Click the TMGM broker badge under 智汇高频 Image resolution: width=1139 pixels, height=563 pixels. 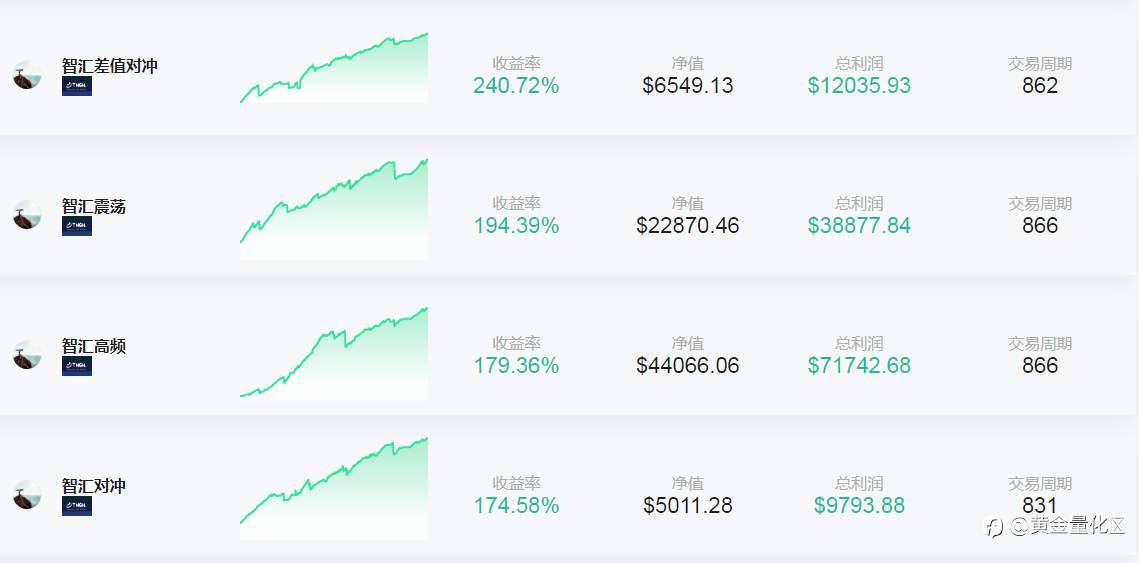tap(77, 366)
